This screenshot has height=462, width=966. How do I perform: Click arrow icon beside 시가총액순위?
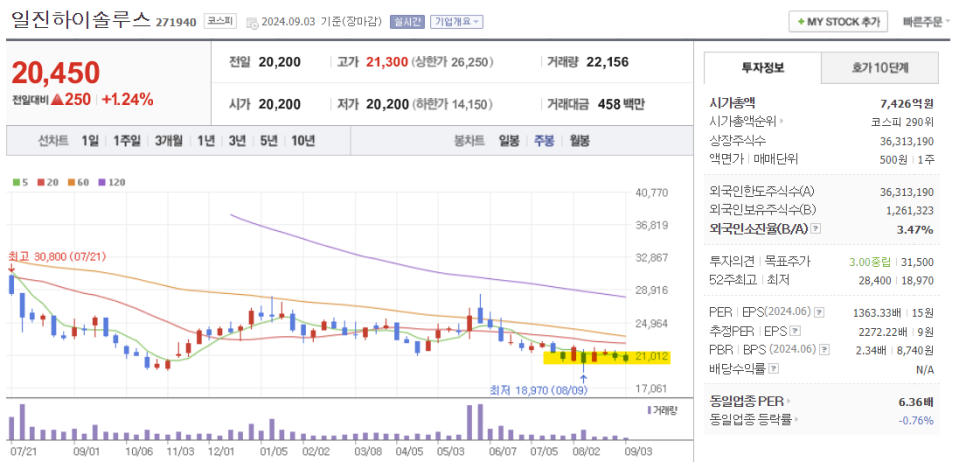pos(782,122)
